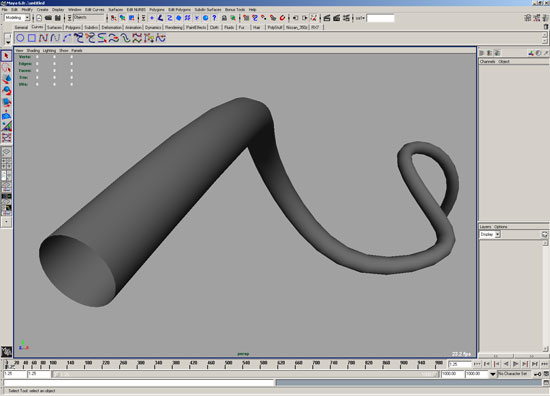Open the Help menu
Image resolution: width=550 pixels, height=396 pixels.
252,10
